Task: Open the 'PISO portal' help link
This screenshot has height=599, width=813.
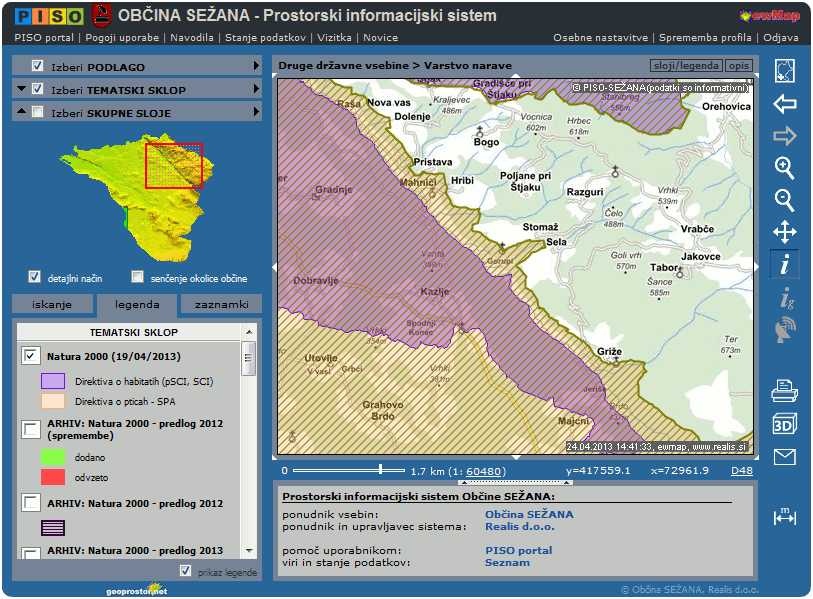Action: click(518, 550)
